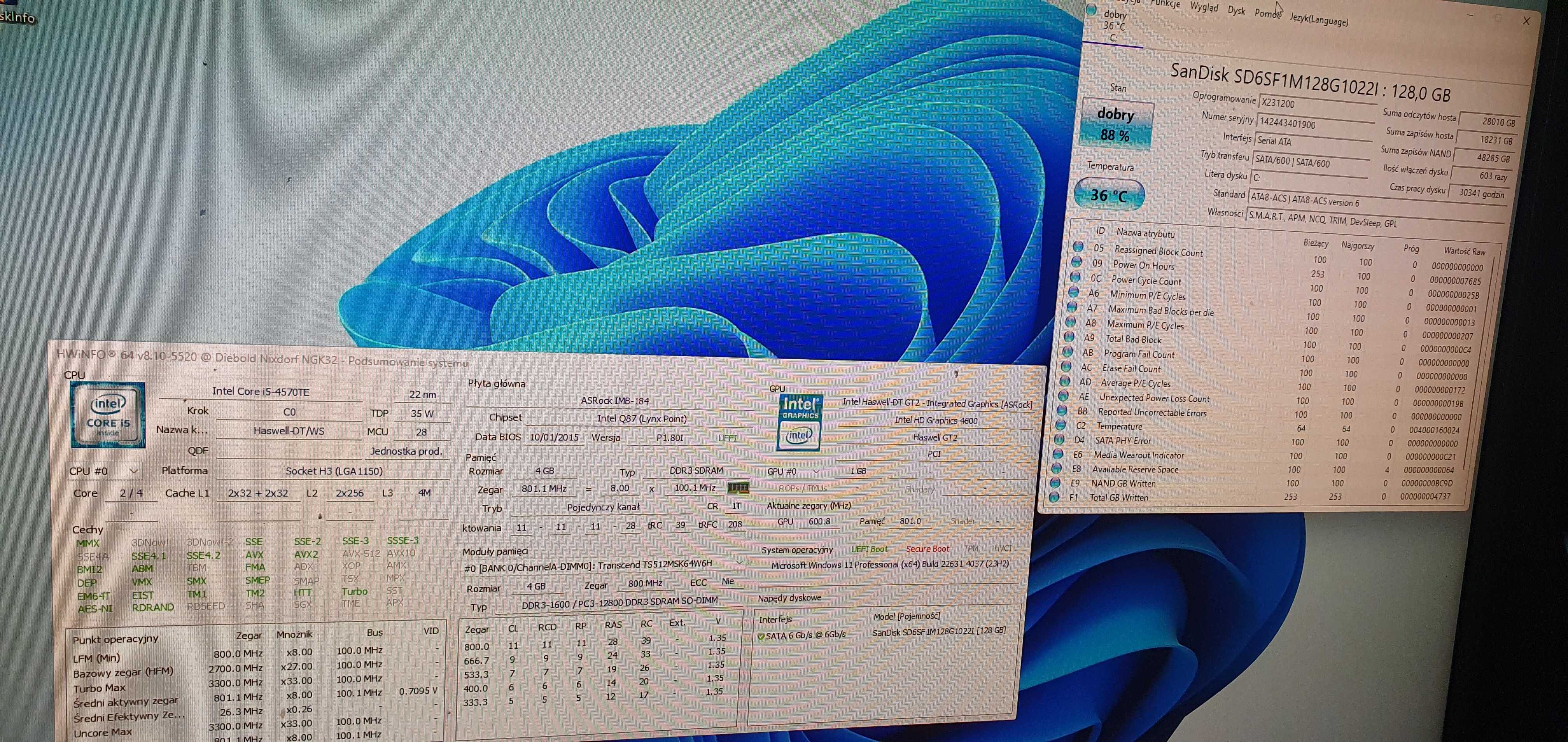The image size is (1568, 742).
Task: Click the Numer seryjny field 142443401900
Action: pos(1316,125)
